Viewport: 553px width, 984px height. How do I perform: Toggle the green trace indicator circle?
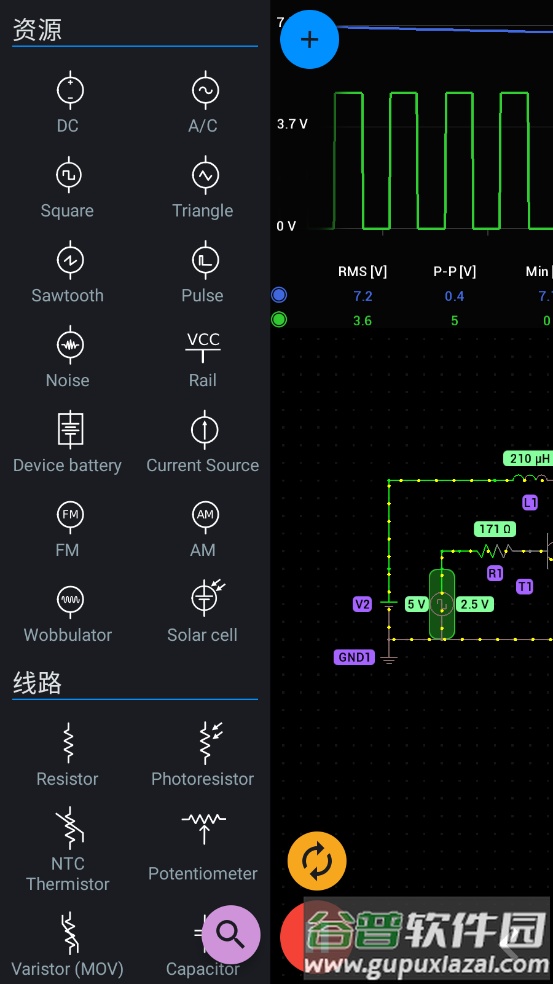click(279, 319)
